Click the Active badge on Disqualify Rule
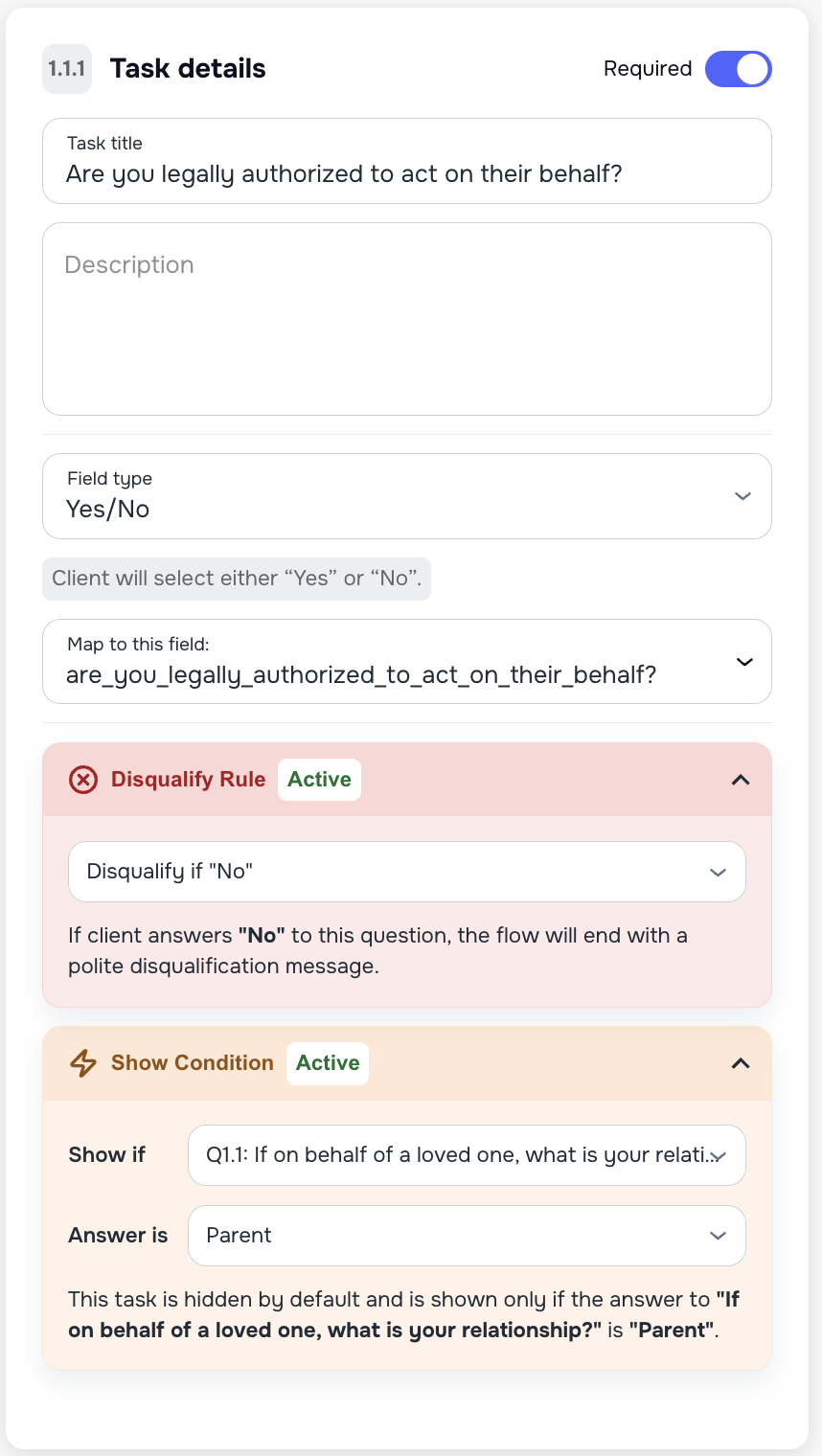The height and width of the screenshot is (1456, 822). [x=319, y=779]
